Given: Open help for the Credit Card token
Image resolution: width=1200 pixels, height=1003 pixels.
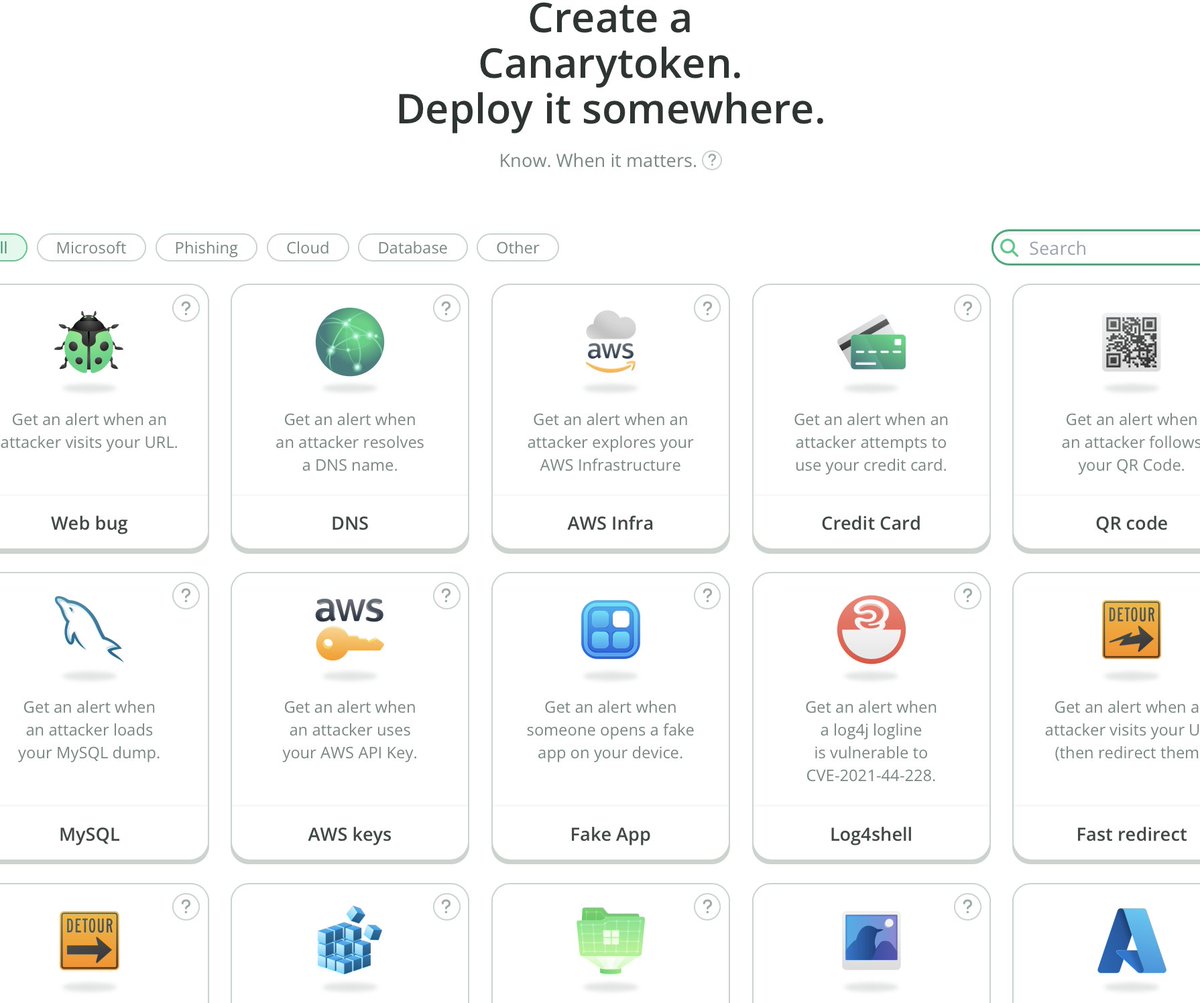Looking at the screenshot, I should (967, 309).
